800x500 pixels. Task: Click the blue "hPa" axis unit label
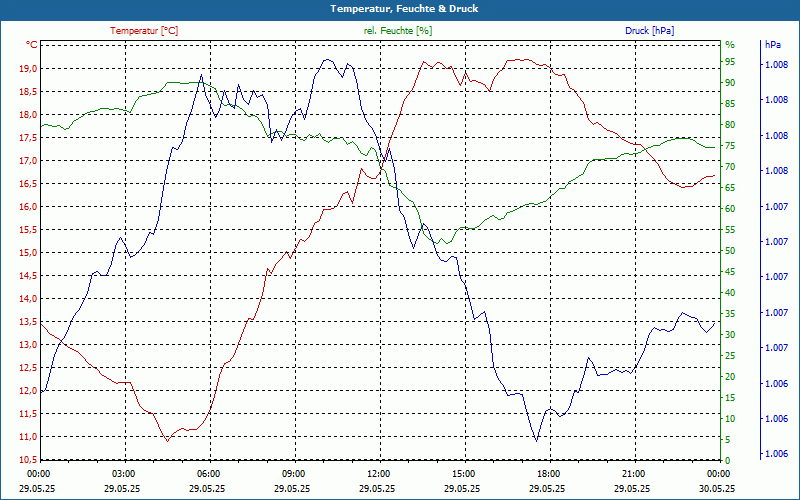772,45
